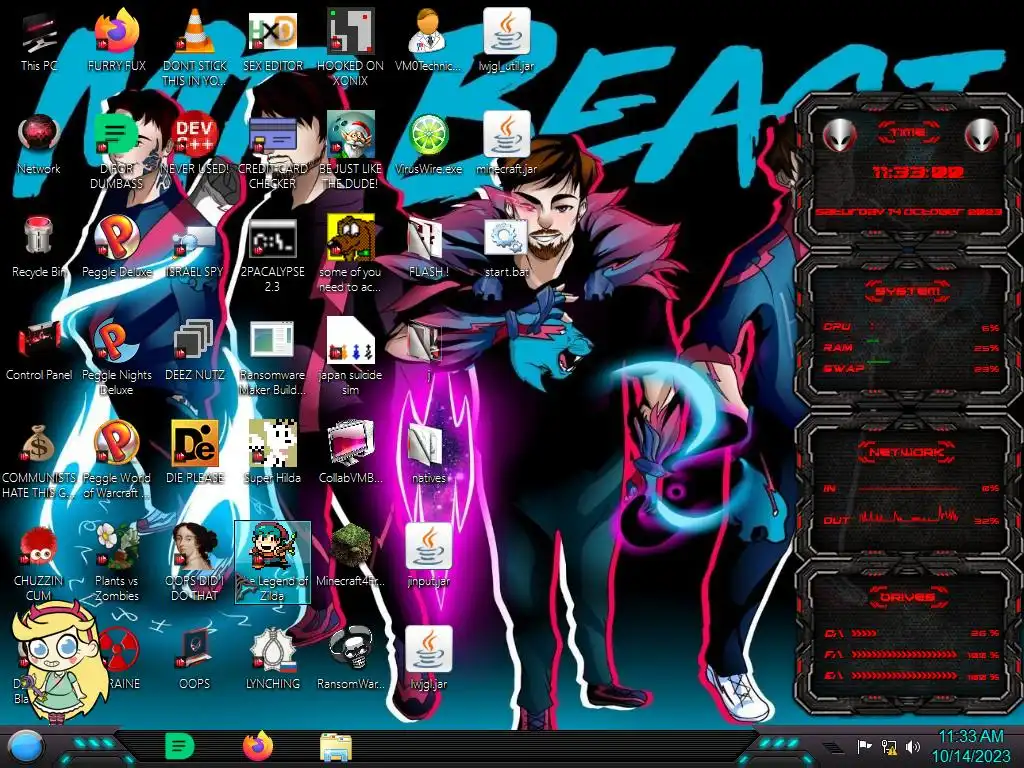1024x768 pixels.
Task: Open the VM0Technic doctor icon
Action: click(428, 40)
